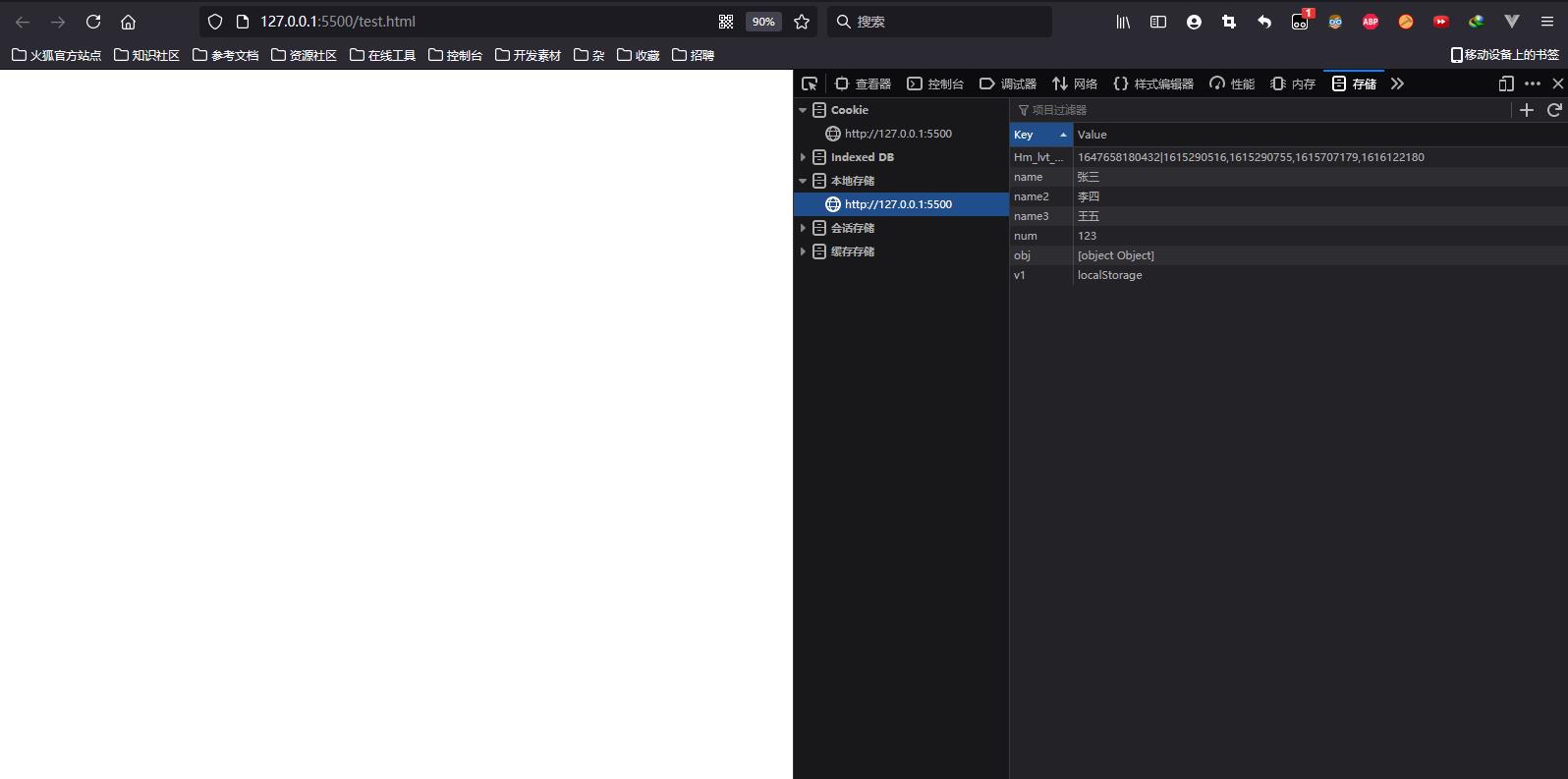
Task: Open the Vue devtools extension icon
Action: click(1512, 22)
